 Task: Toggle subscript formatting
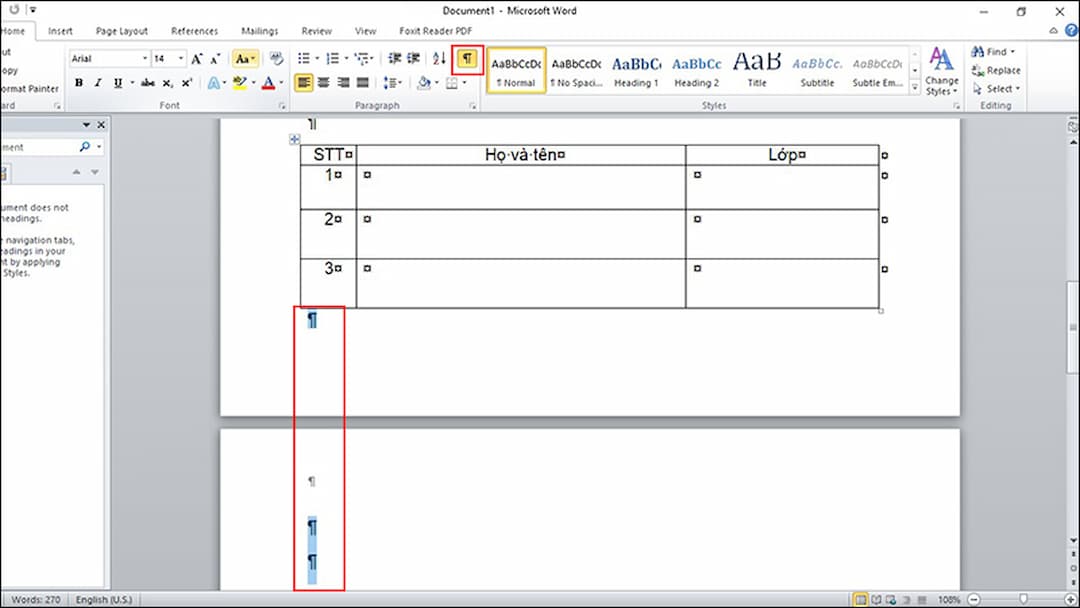coord(167,83)
